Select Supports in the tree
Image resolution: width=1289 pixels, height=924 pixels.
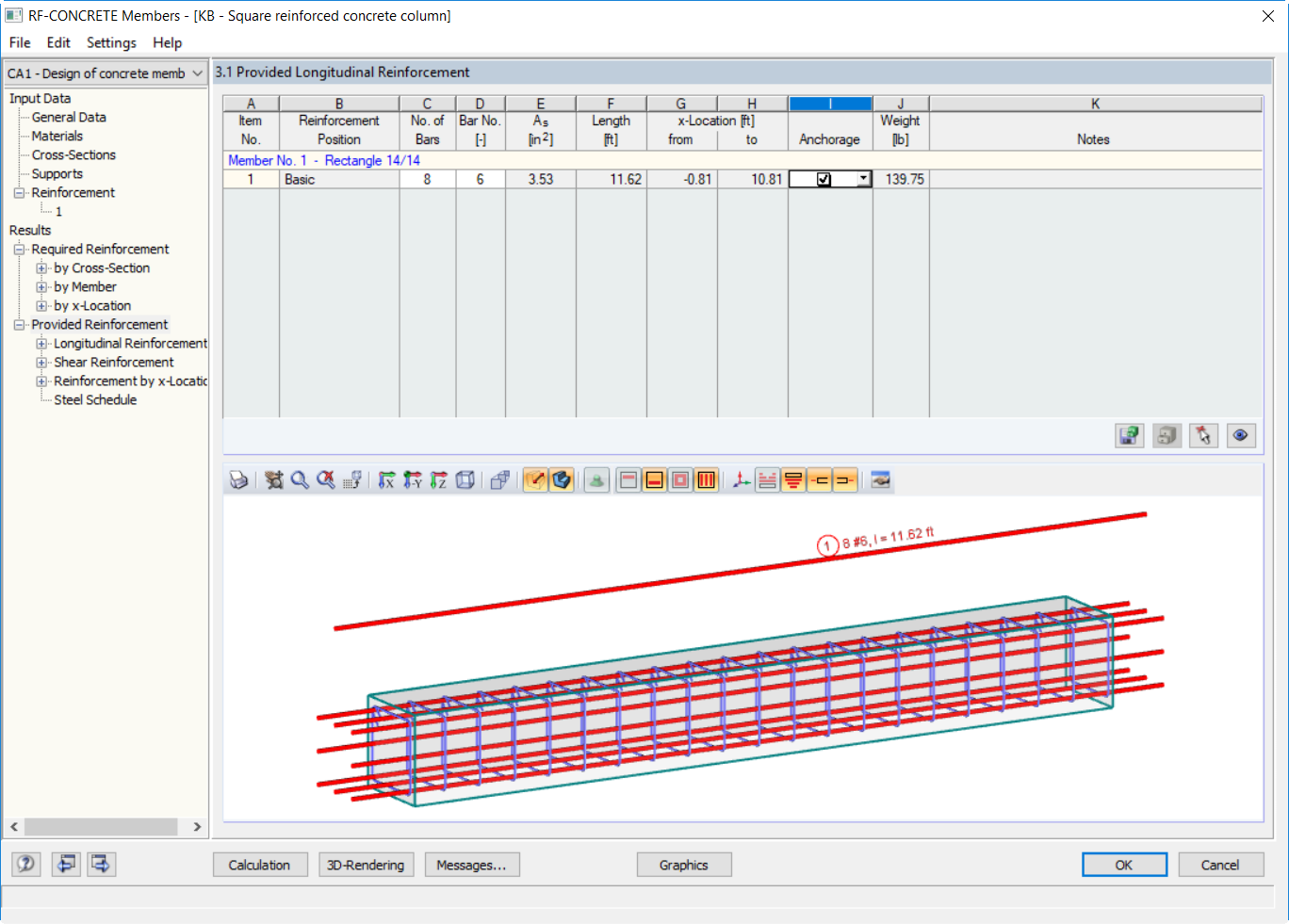click(x=57, y=173)
